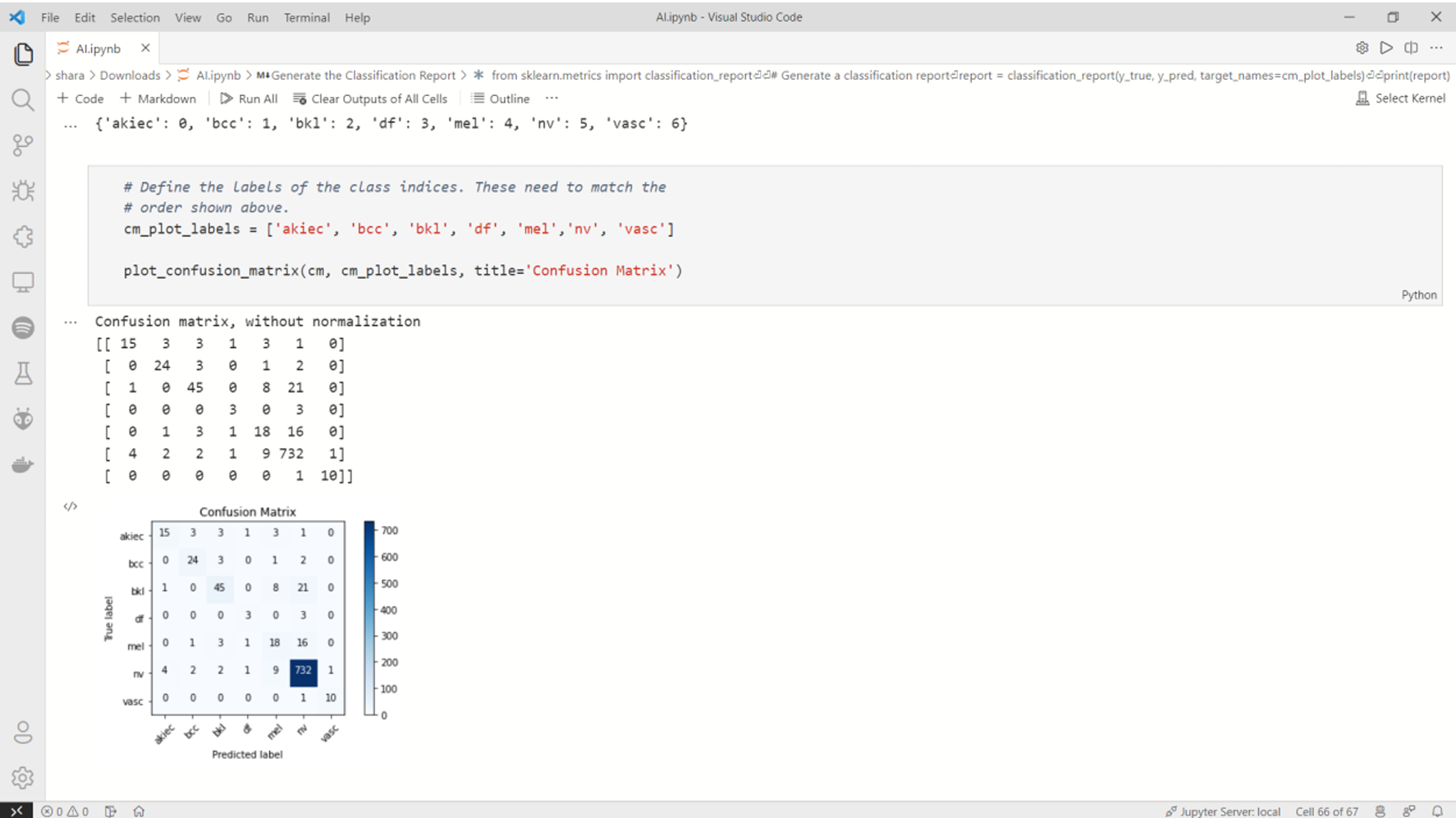Click the Confusion Matrix plot title
Screen dimensions: 1456x818
[247, 511]
